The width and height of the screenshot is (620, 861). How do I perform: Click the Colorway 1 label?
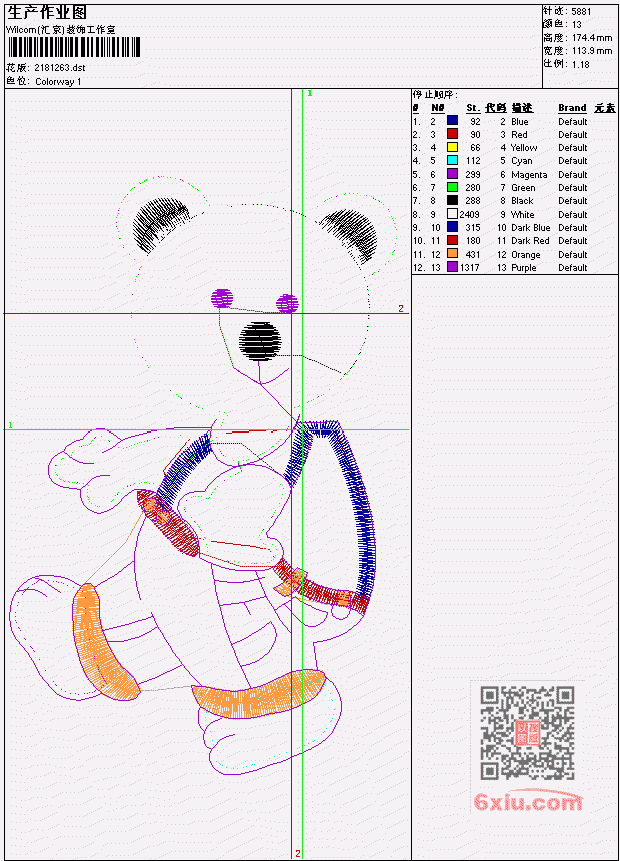[58, 81]
